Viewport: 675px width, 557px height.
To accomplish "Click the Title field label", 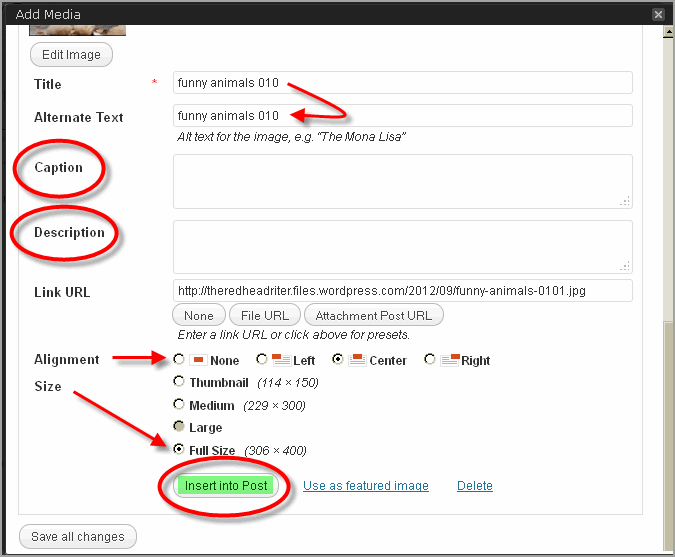I will pyautogui.click(x=48, y=84).
